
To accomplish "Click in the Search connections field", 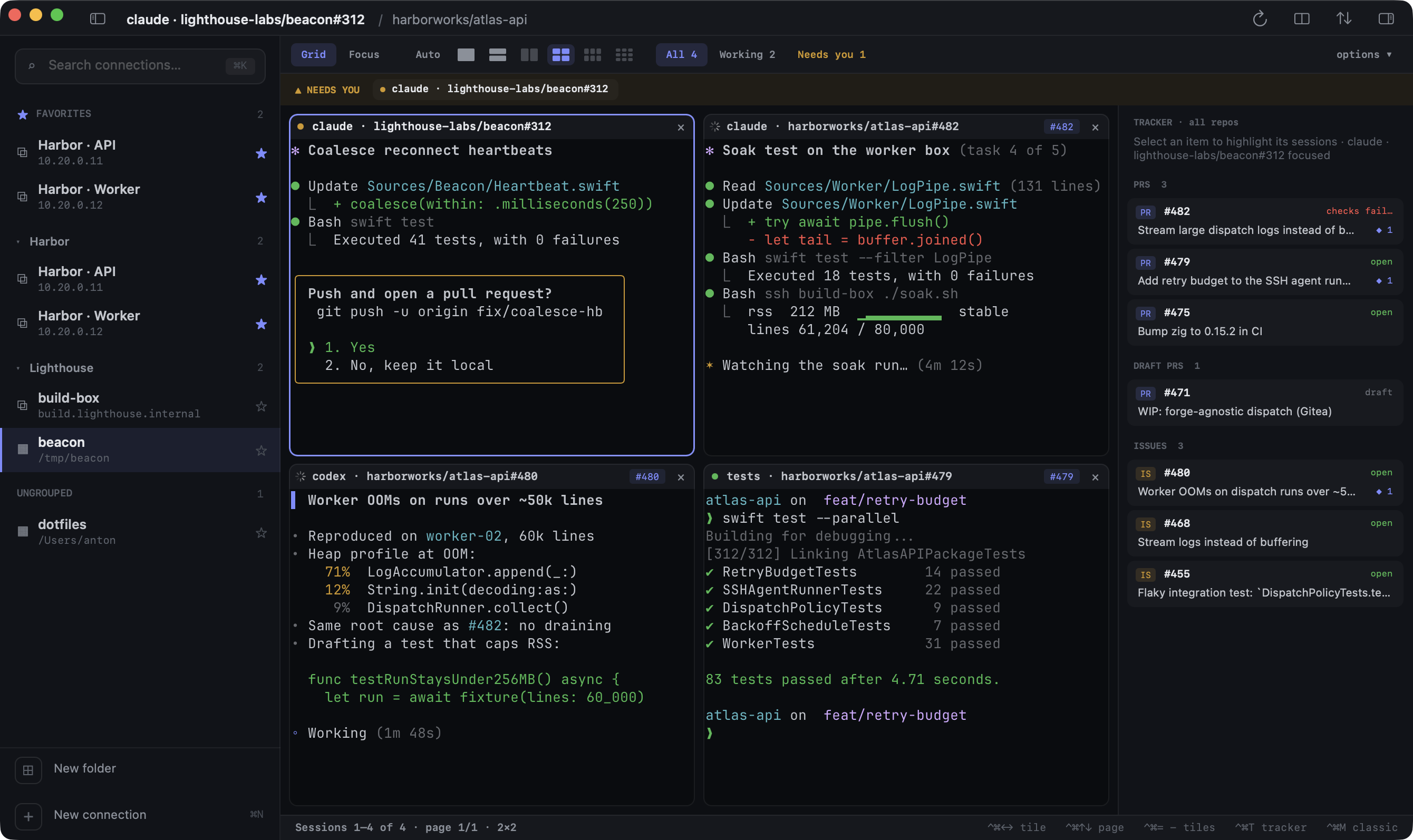I will (x=140, y=66).
